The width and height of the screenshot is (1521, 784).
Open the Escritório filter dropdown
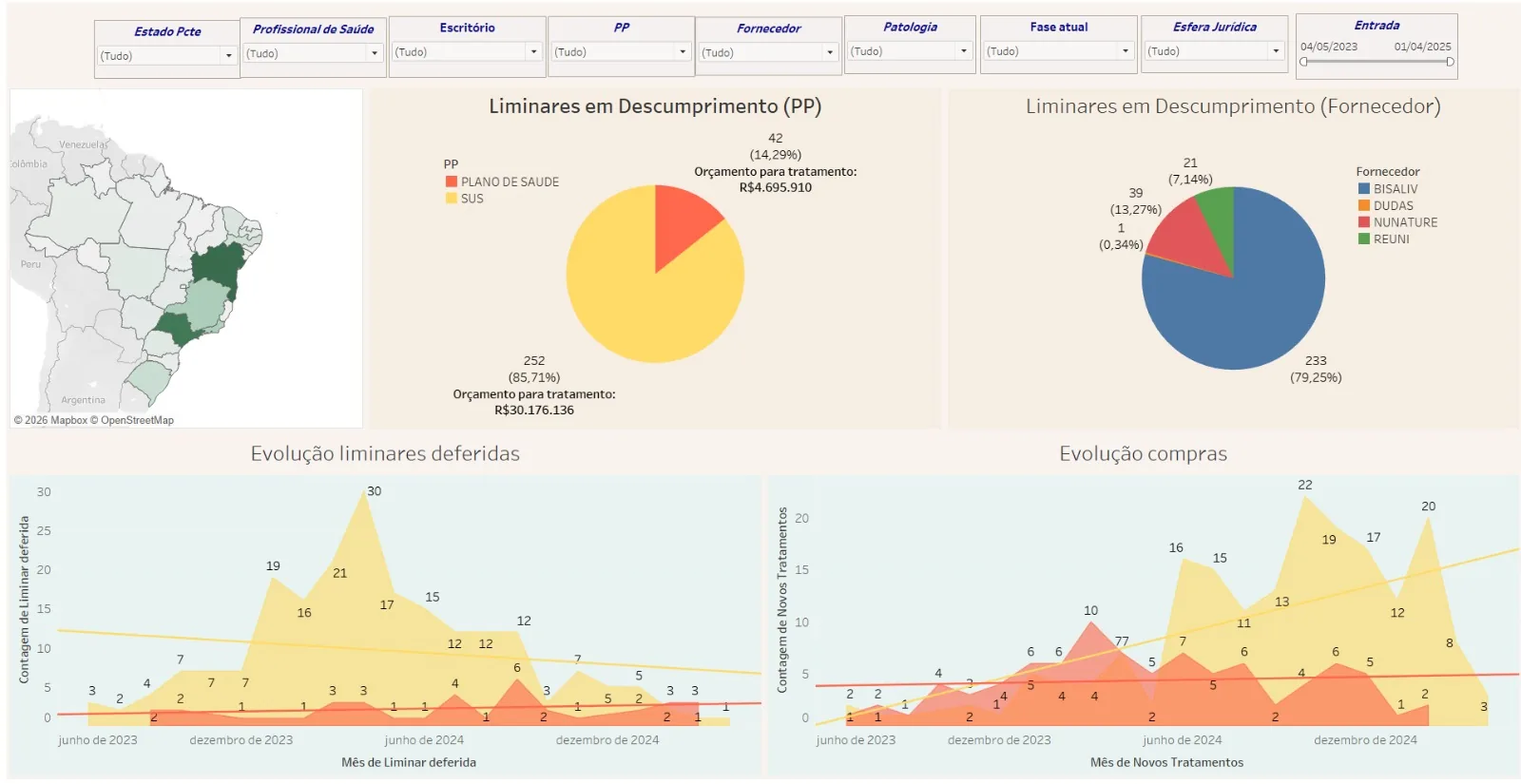click(467, 52)
